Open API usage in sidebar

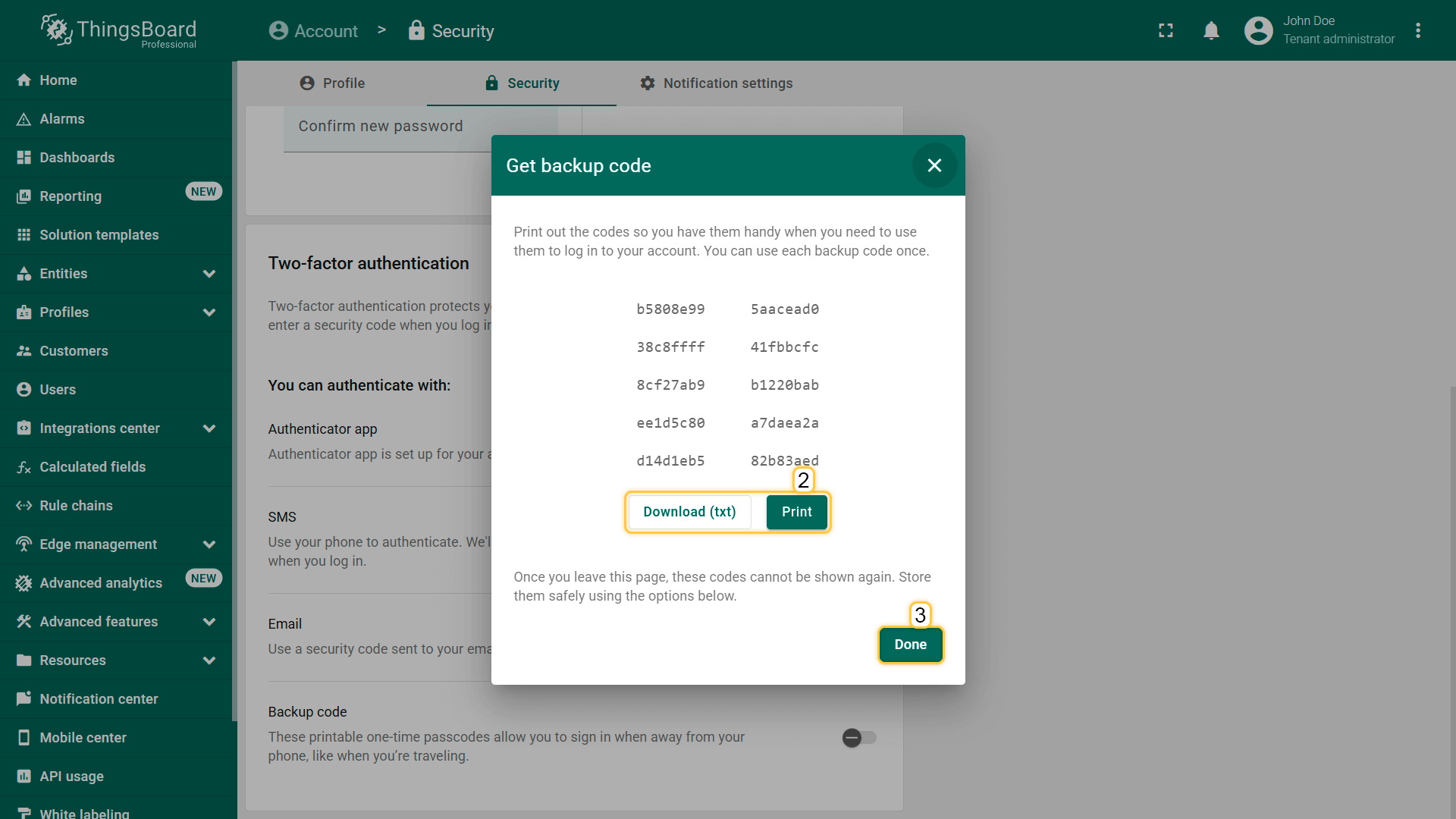coord(71,777)
